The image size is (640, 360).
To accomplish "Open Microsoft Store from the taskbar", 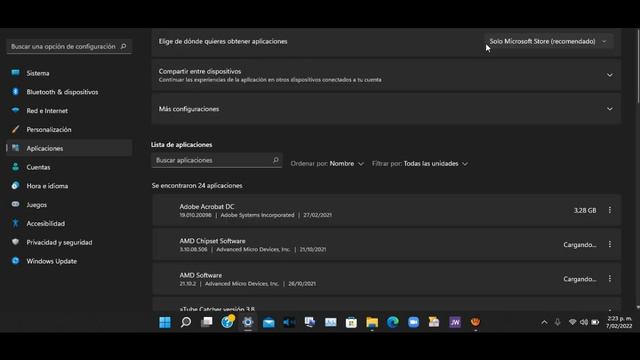I will tap(351, 322).
